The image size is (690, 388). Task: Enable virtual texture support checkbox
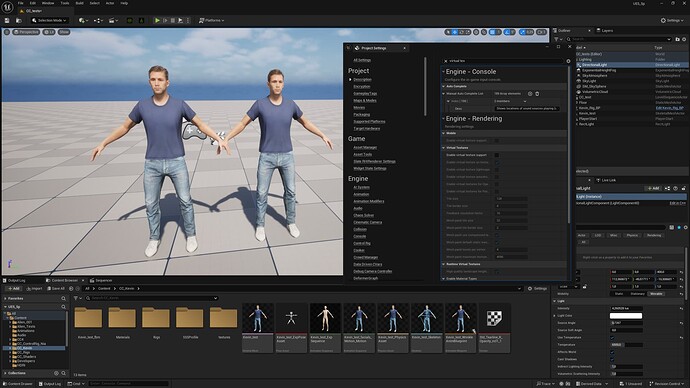(x=496, y=155)
